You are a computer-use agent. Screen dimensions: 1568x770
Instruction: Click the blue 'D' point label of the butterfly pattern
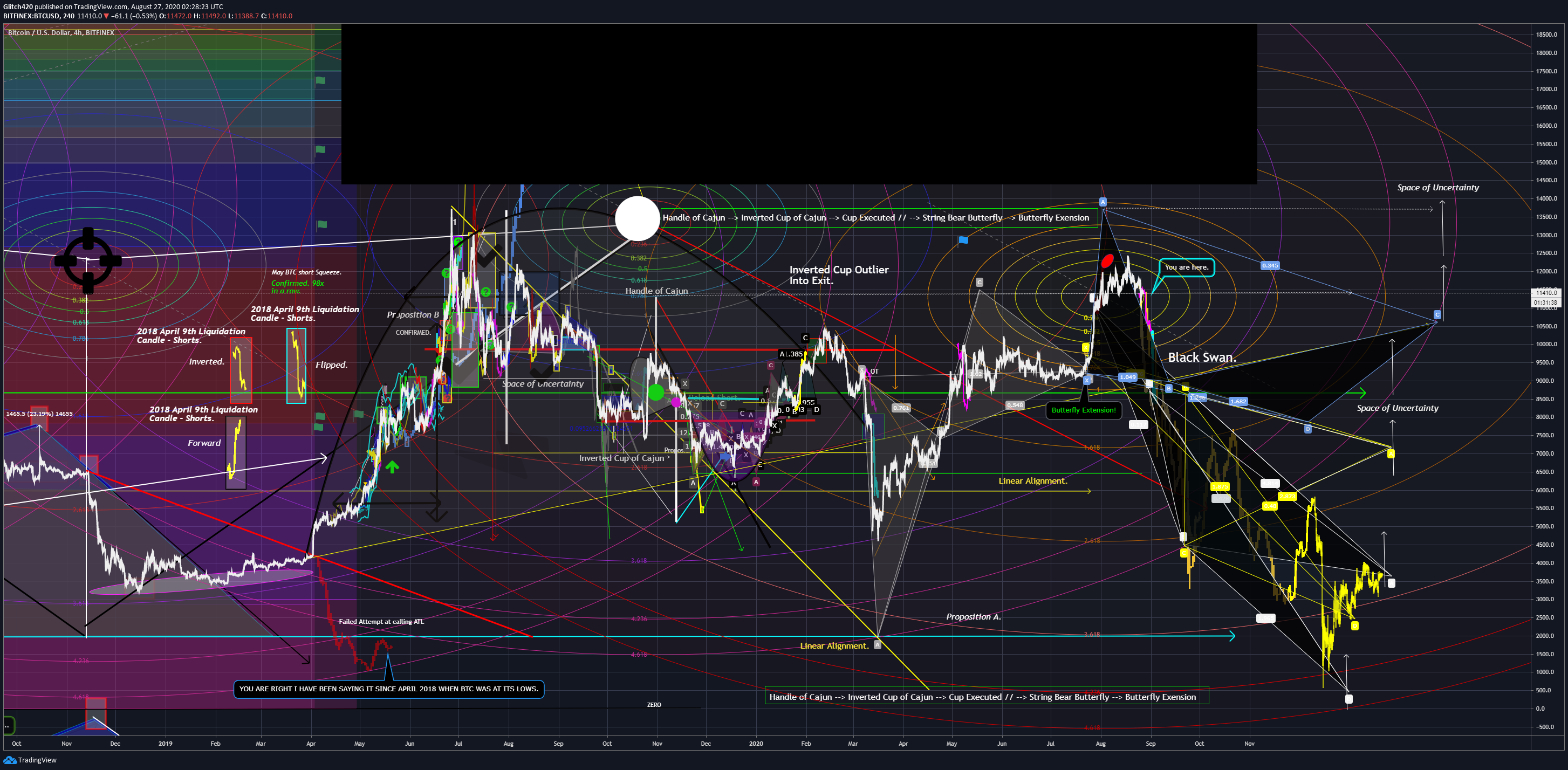click(x=1307, y=429)
